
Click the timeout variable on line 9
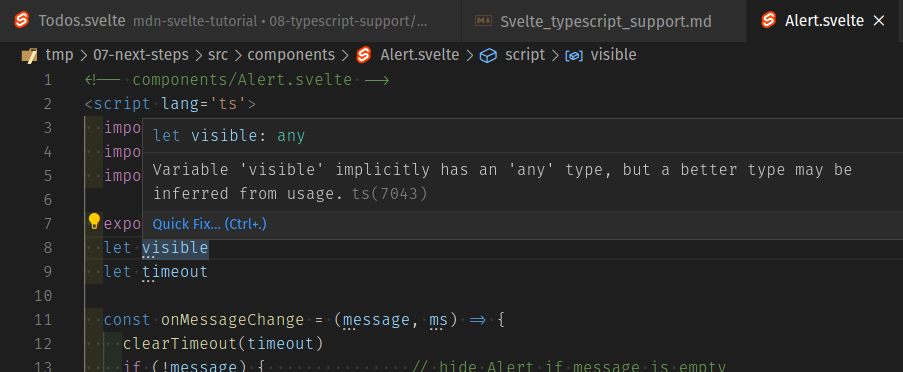[x=175, y=272]
